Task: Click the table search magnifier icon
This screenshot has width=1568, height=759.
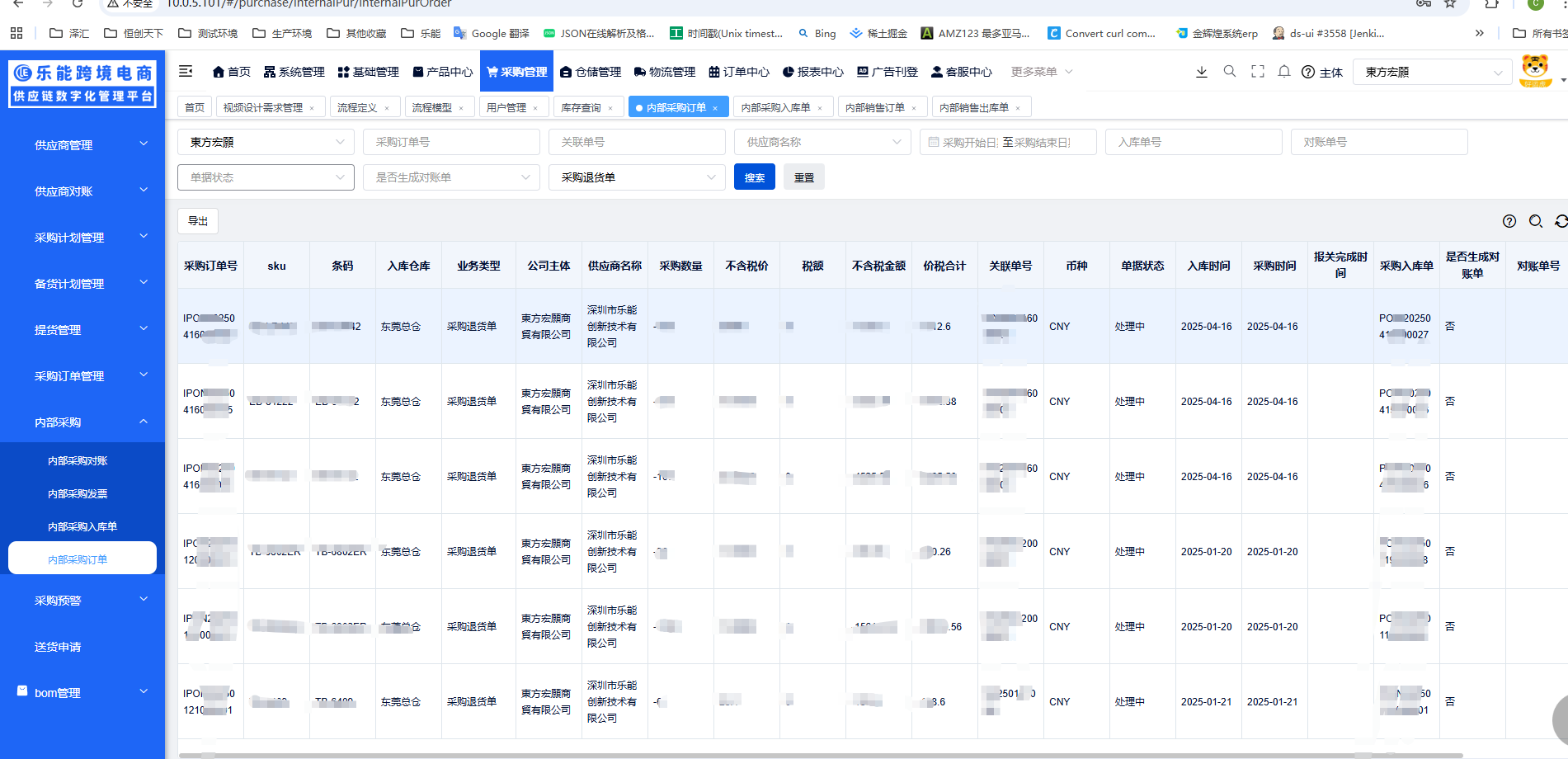Action: pos(1536,221)
